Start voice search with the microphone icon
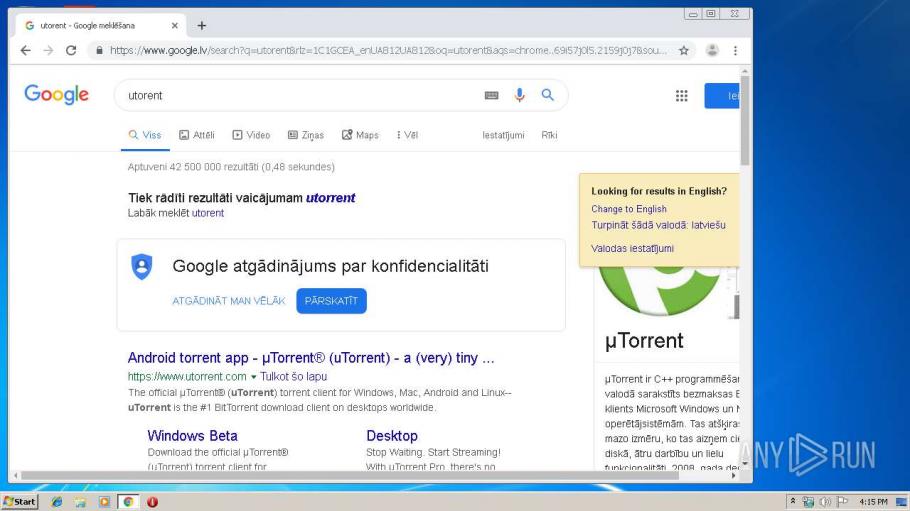The image size is (910, 511). [x=519, y=95]
